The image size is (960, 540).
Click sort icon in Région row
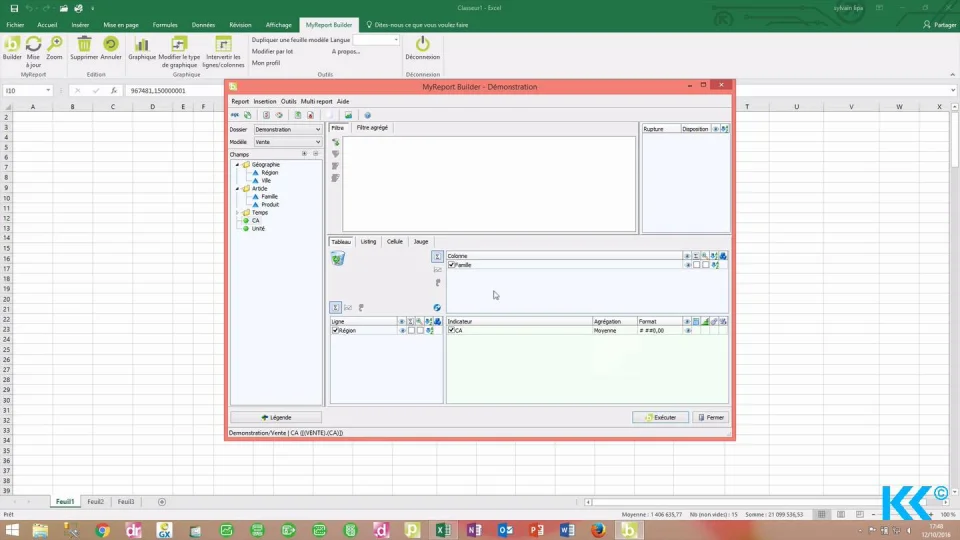pos(430,331)
